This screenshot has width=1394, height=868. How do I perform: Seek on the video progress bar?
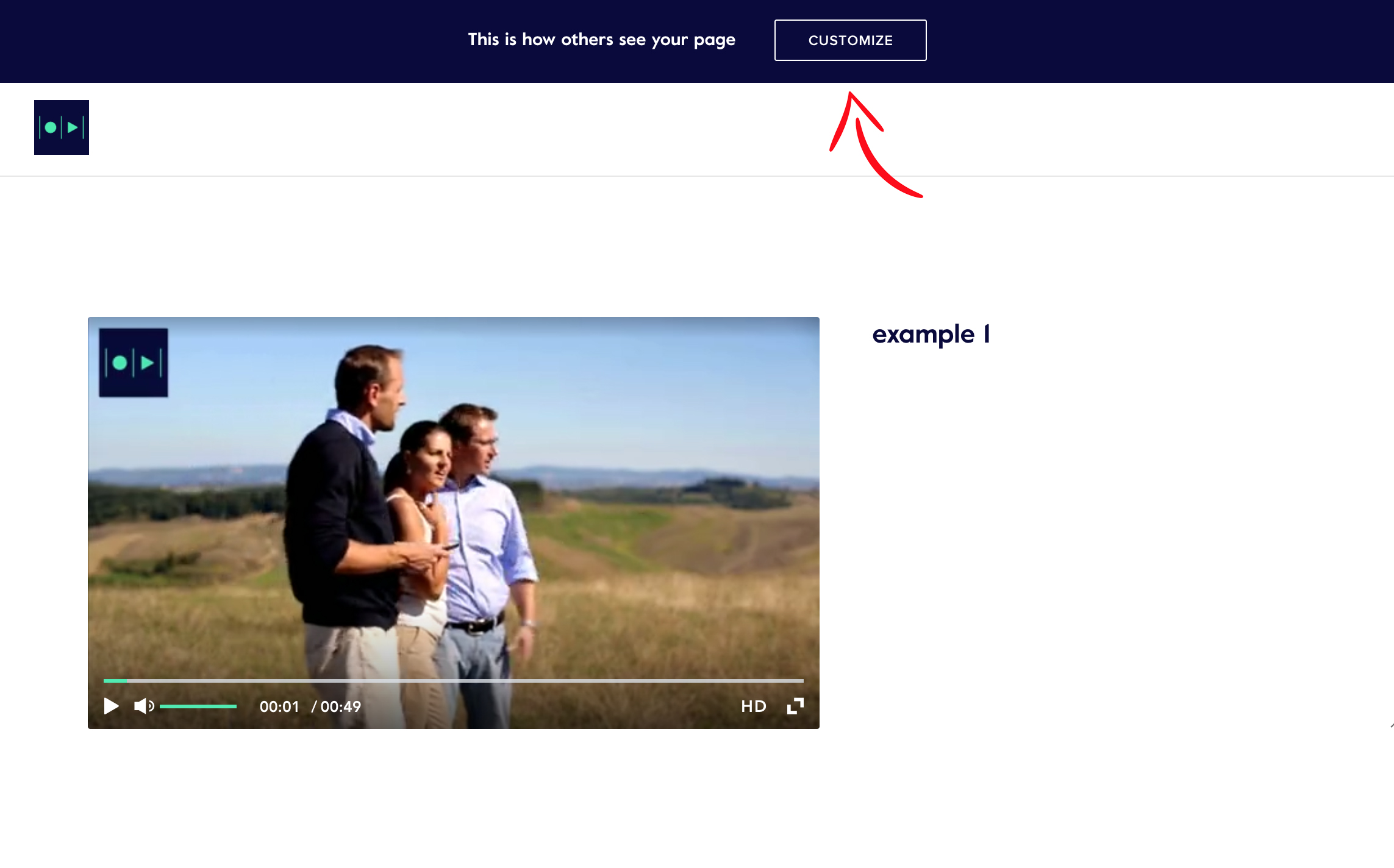pyautogui.click(x=454, y=680)
